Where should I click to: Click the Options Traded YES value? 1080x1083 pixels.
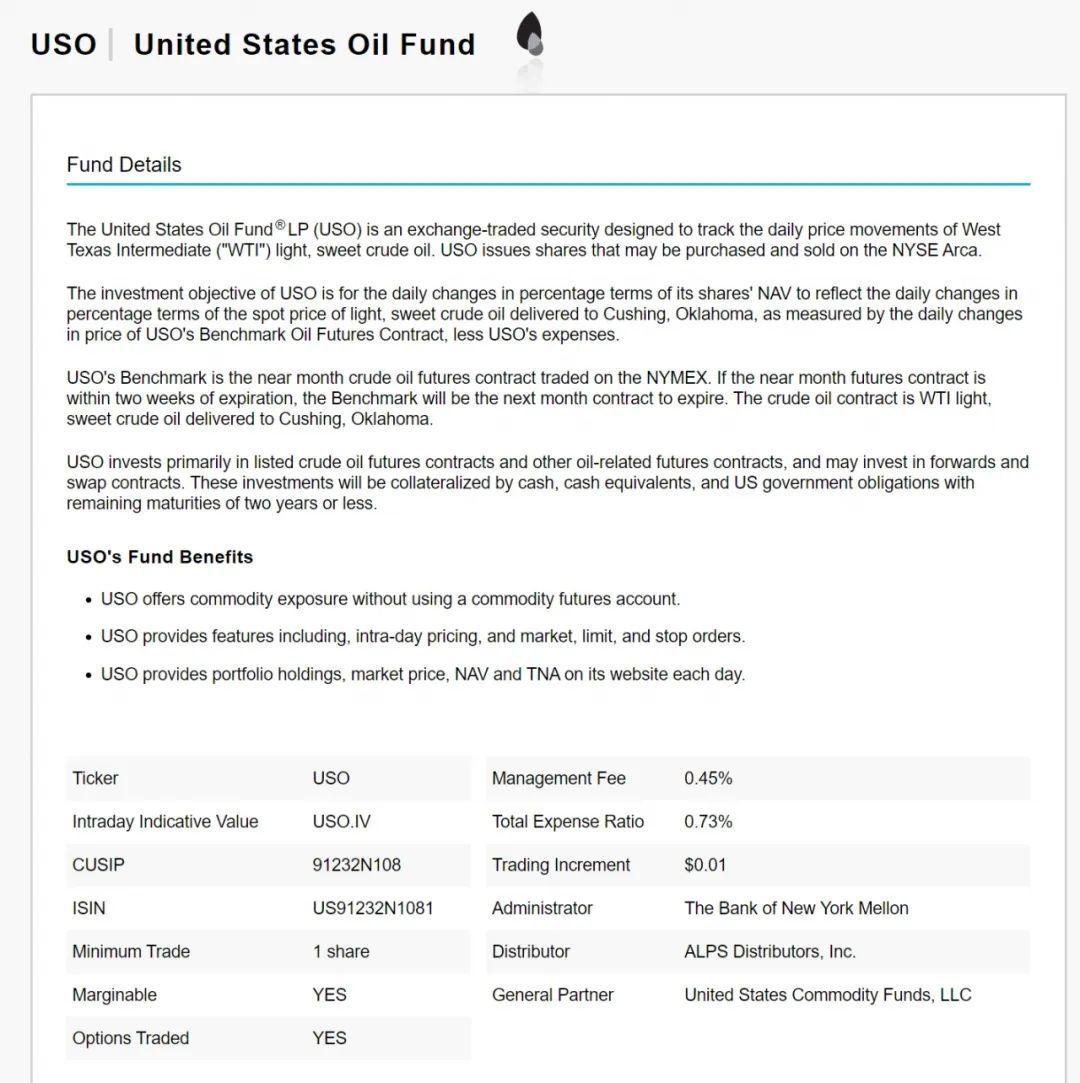[x=329, y=1038]
